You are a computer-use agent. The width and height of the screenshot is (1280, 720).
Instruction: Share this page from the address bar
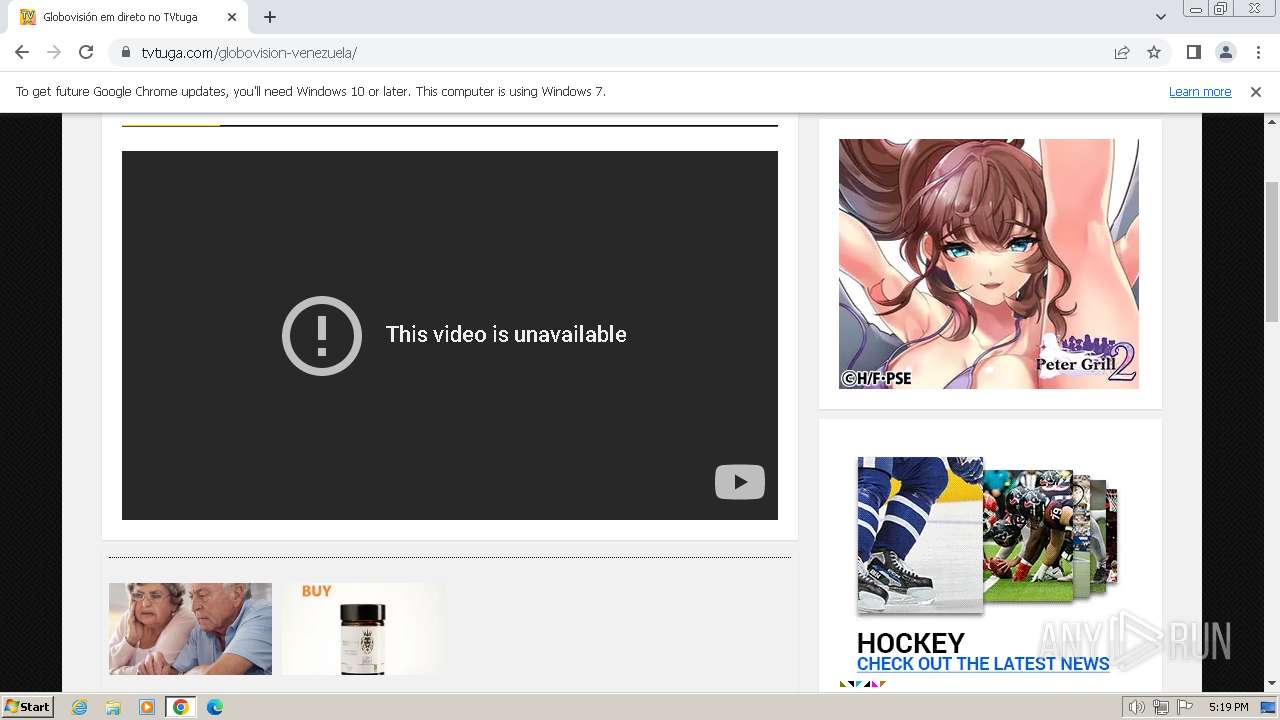click(1122, 53)
